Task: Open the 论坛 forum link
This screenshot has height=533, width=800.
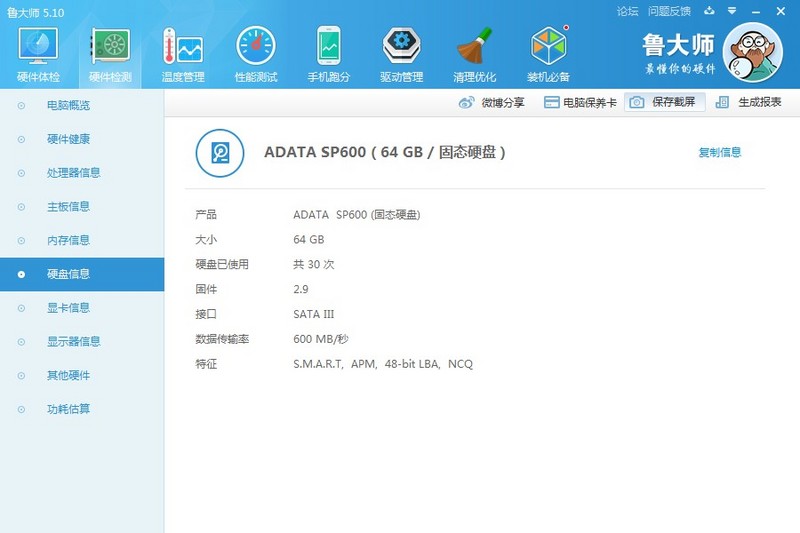Action: (x=627, y=11)
